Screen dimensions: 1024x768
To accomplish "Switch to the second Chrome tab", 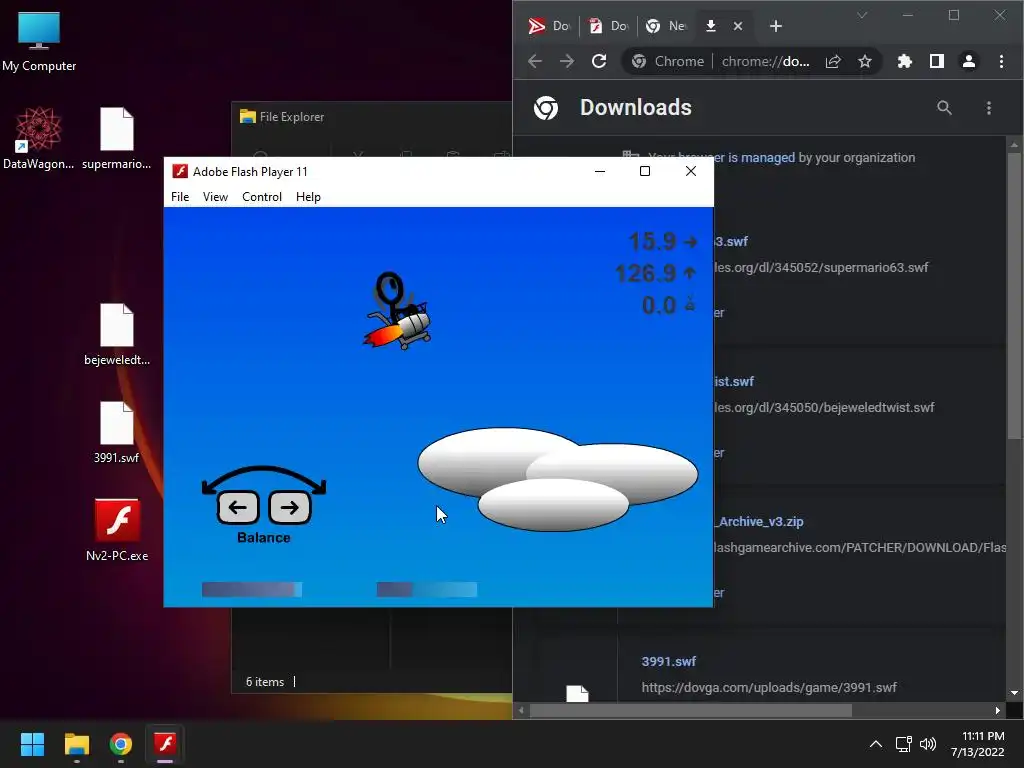I will (x=609, y=26).
